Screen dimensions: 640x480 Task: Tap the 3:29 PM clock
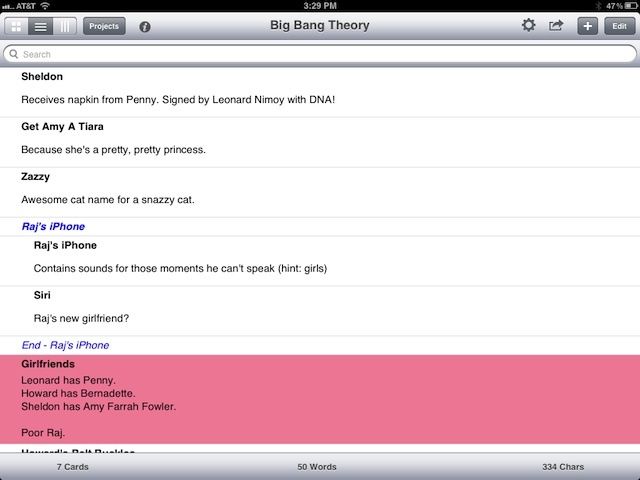click(x=320, y=6)
